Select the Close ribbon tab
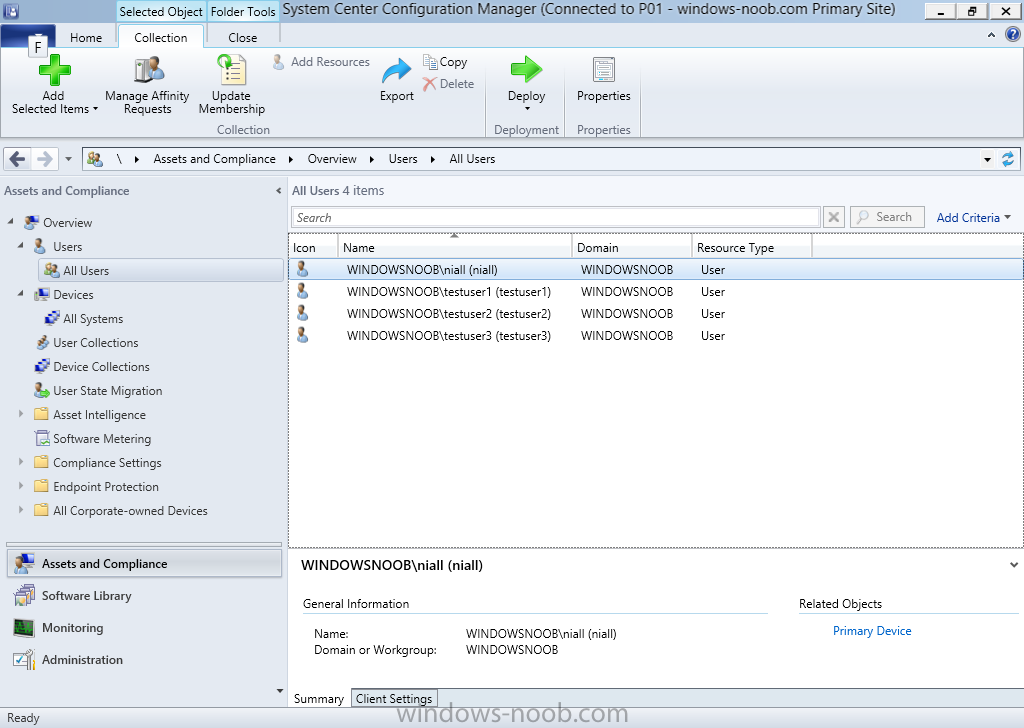 [242, 38]
